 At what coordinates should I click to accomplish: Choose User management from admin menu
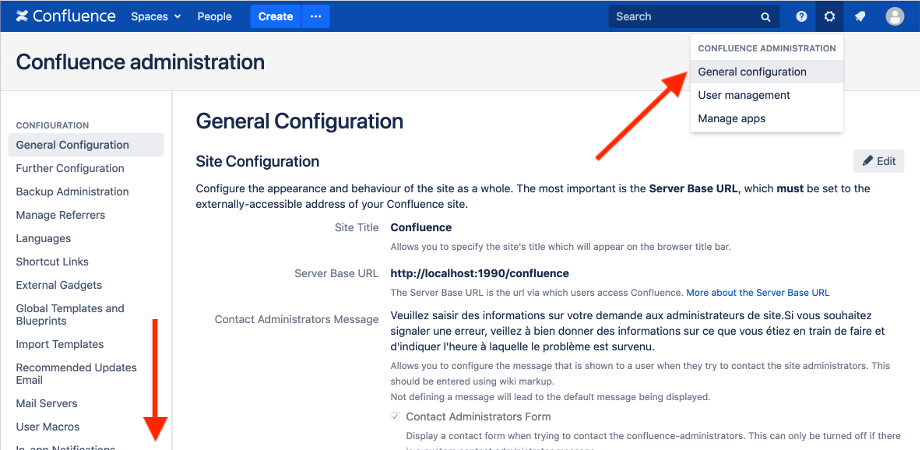[767, 95]
